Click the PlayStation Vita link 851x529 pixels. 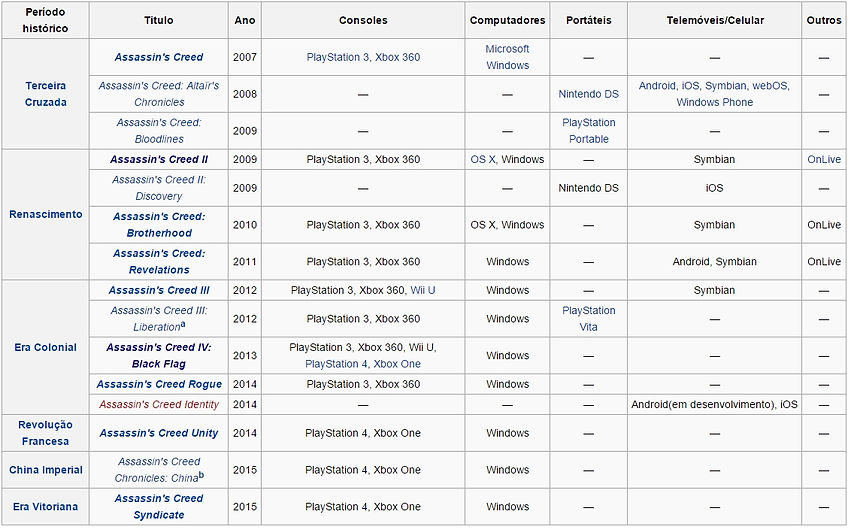[x=588, y=318]
